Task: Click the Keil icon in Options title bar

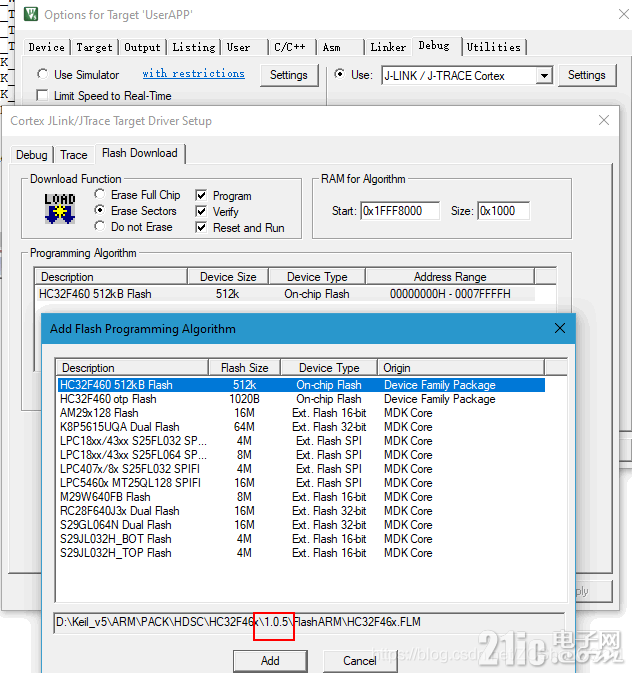Action: click(31, 15)
